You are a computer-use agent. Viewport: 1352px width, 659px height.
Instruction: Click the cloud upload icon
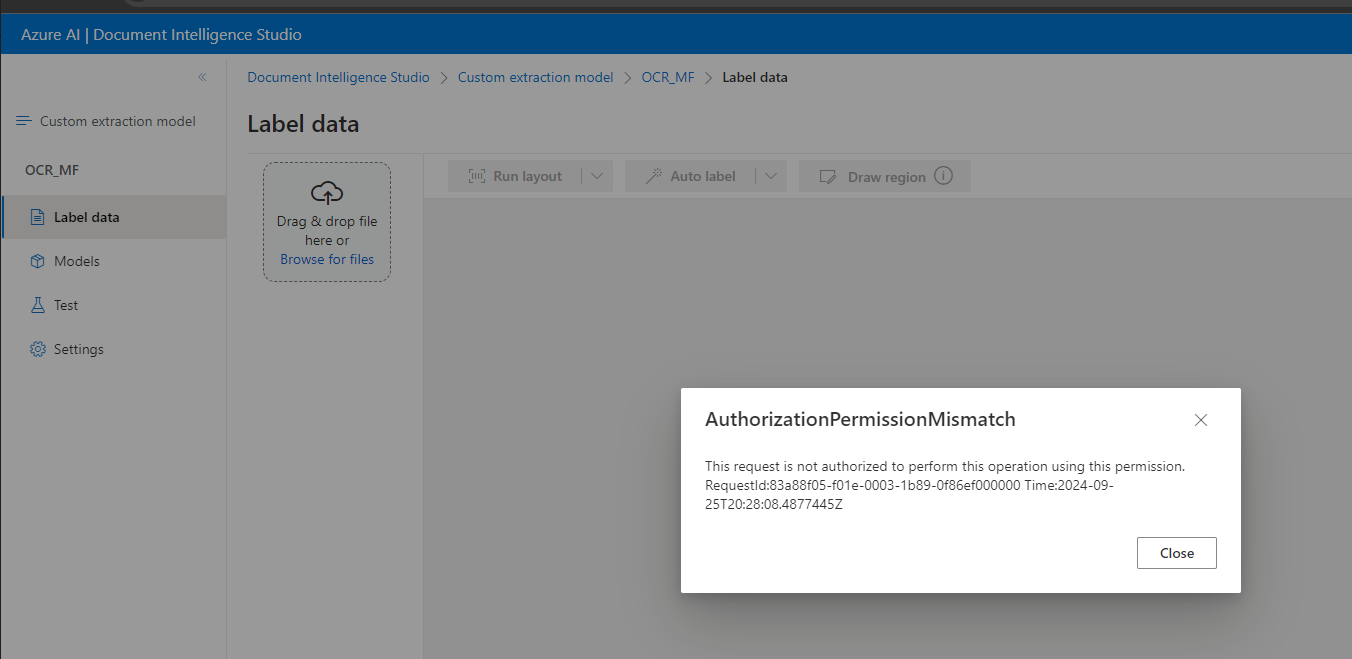coord(327,193)
